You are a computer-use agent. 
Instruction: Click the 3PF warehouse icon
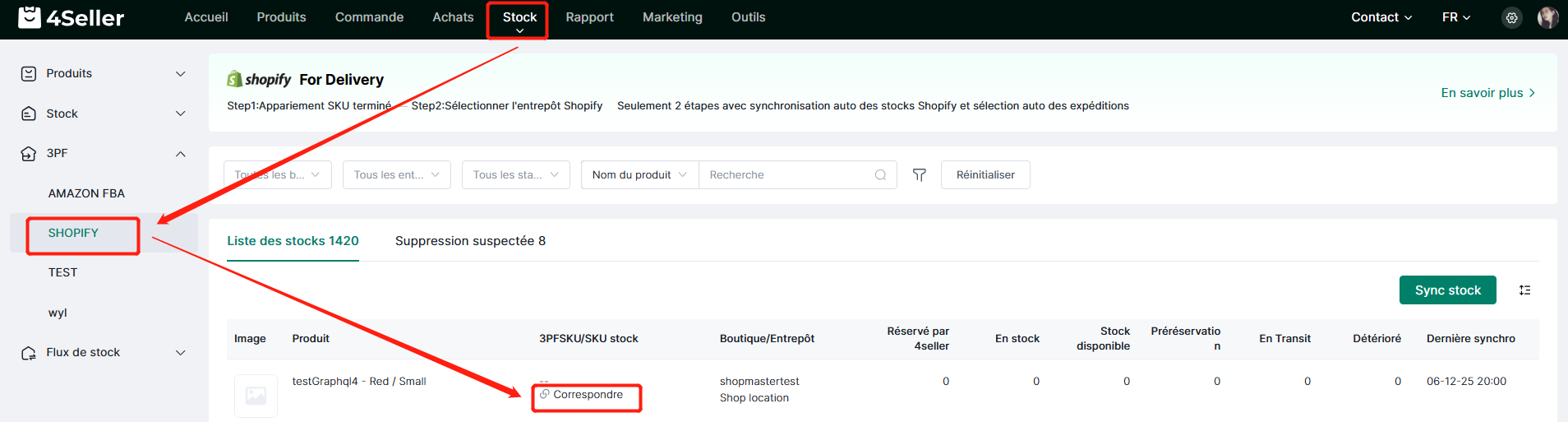29,153
